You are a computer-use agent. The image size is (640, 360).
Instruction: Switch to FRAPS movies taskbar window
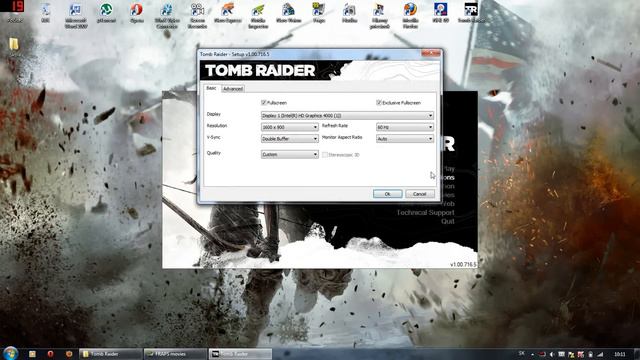click(175, 354)
